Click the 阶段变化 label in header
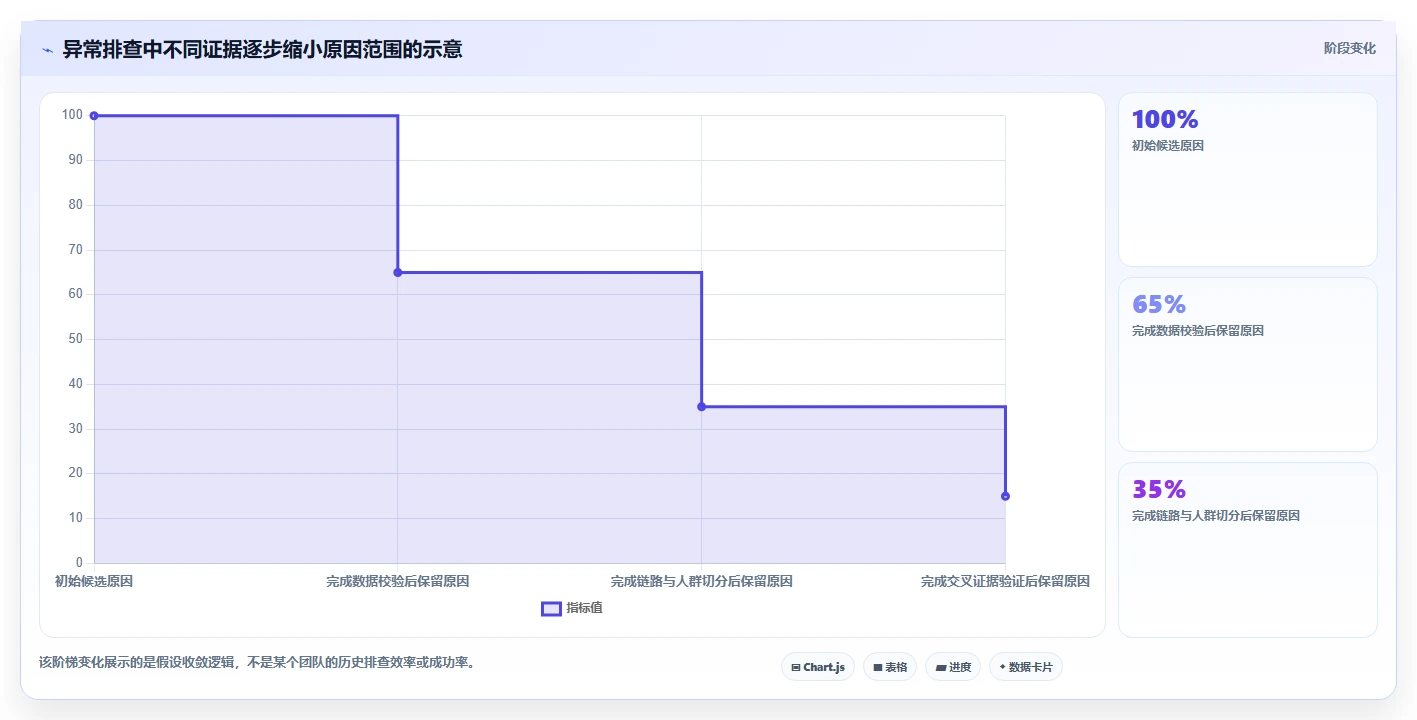Image resolution: width=1417 pixels, height=720 pixels. (x=1350, y=48)
